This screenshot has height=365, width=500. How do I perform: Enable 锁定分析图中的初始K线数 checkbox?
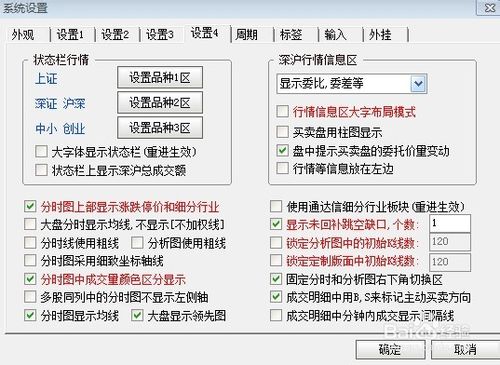276,243
